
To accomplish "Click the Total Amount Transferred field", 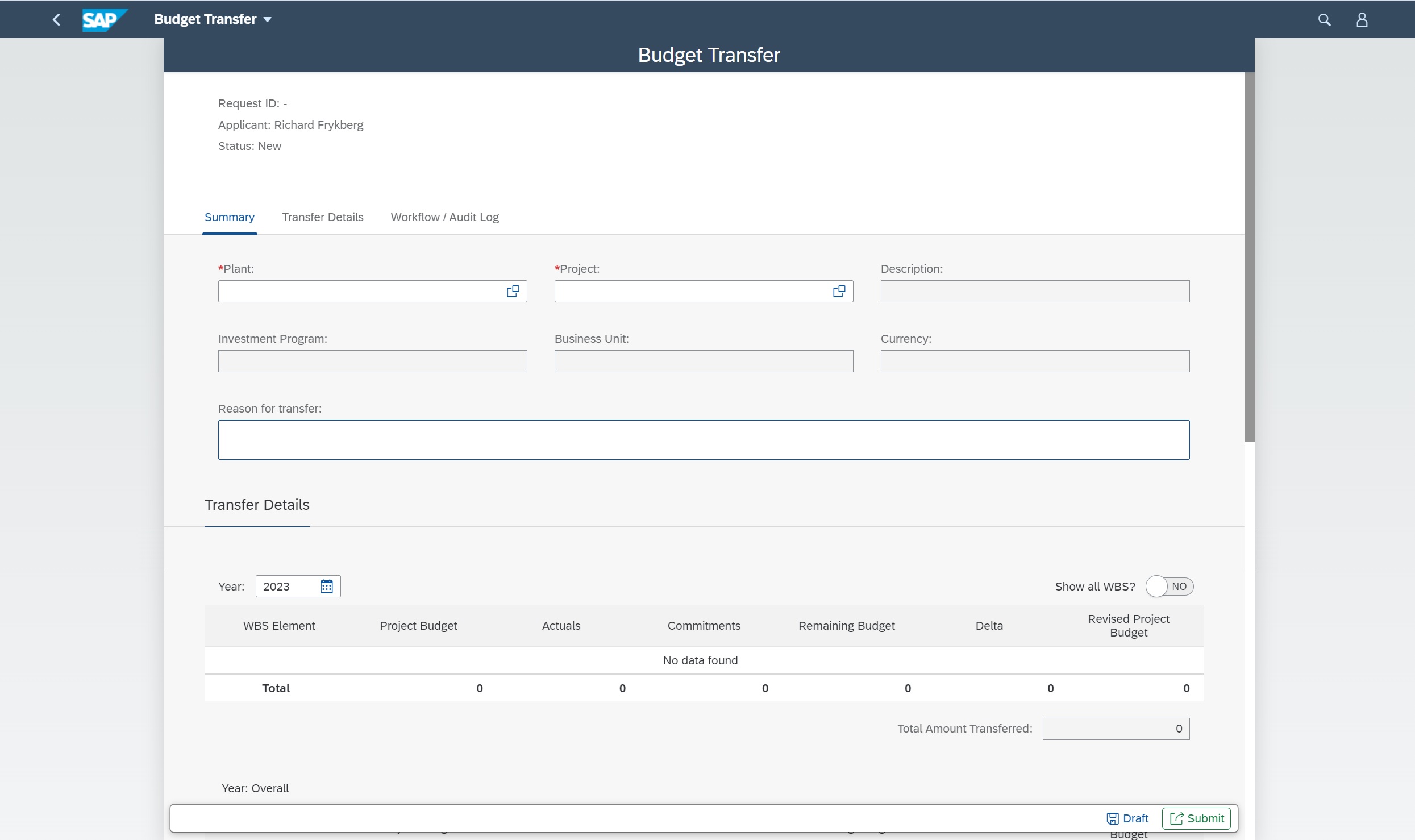I will [x=1116, y=728].
